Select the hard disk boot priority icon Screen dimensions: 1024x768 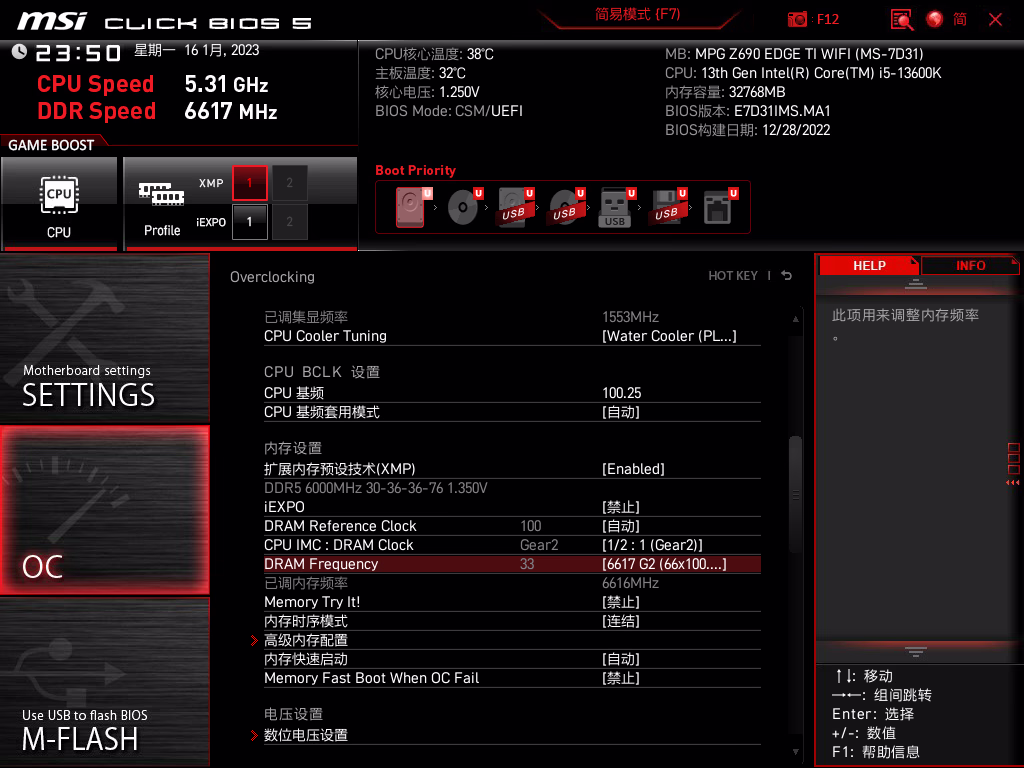pyautogui.click(x=410, y=207)
